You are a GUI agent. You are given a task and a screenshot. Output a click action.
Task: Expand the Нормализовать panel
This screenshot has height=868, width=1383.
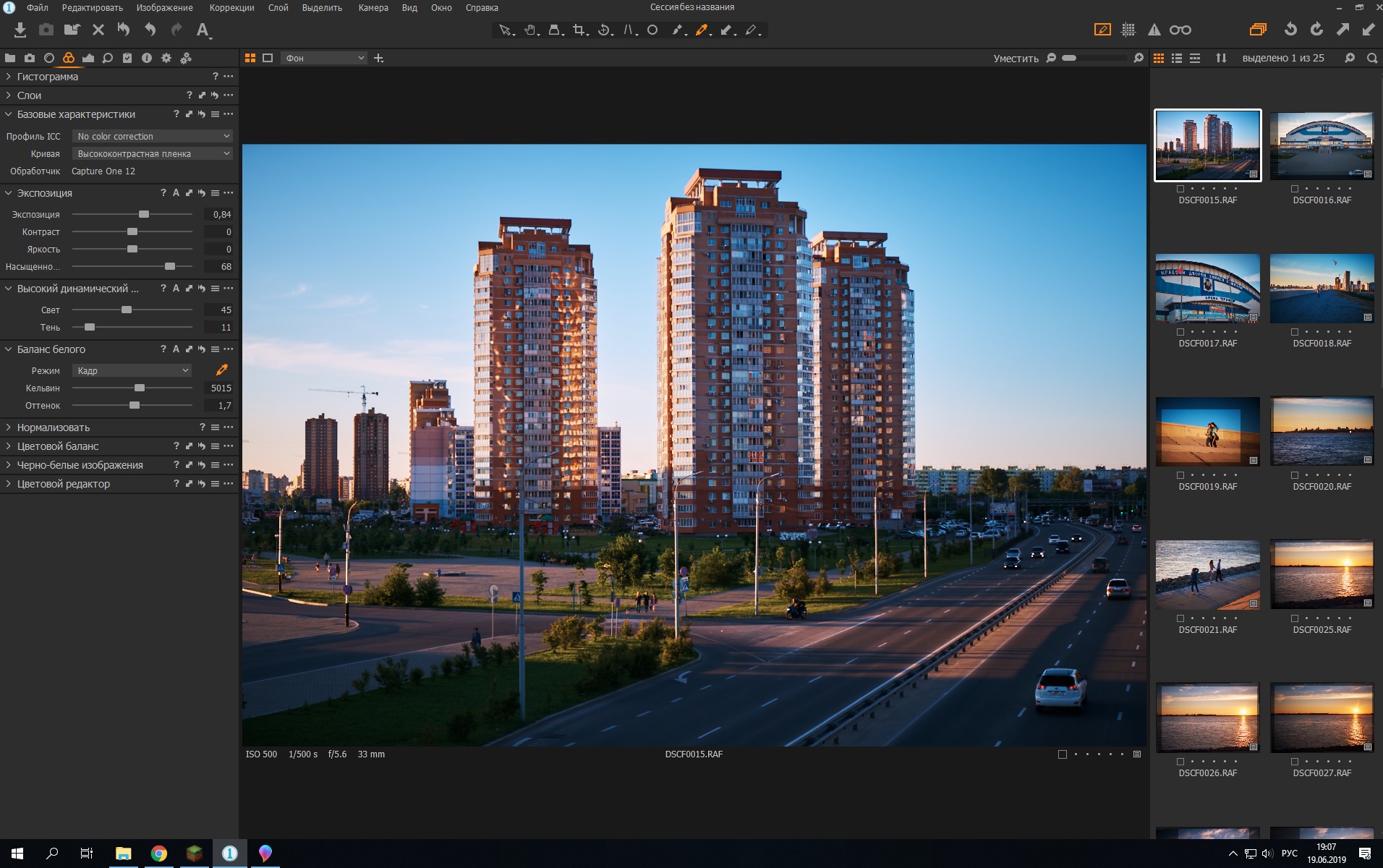[x=9, y=427]
